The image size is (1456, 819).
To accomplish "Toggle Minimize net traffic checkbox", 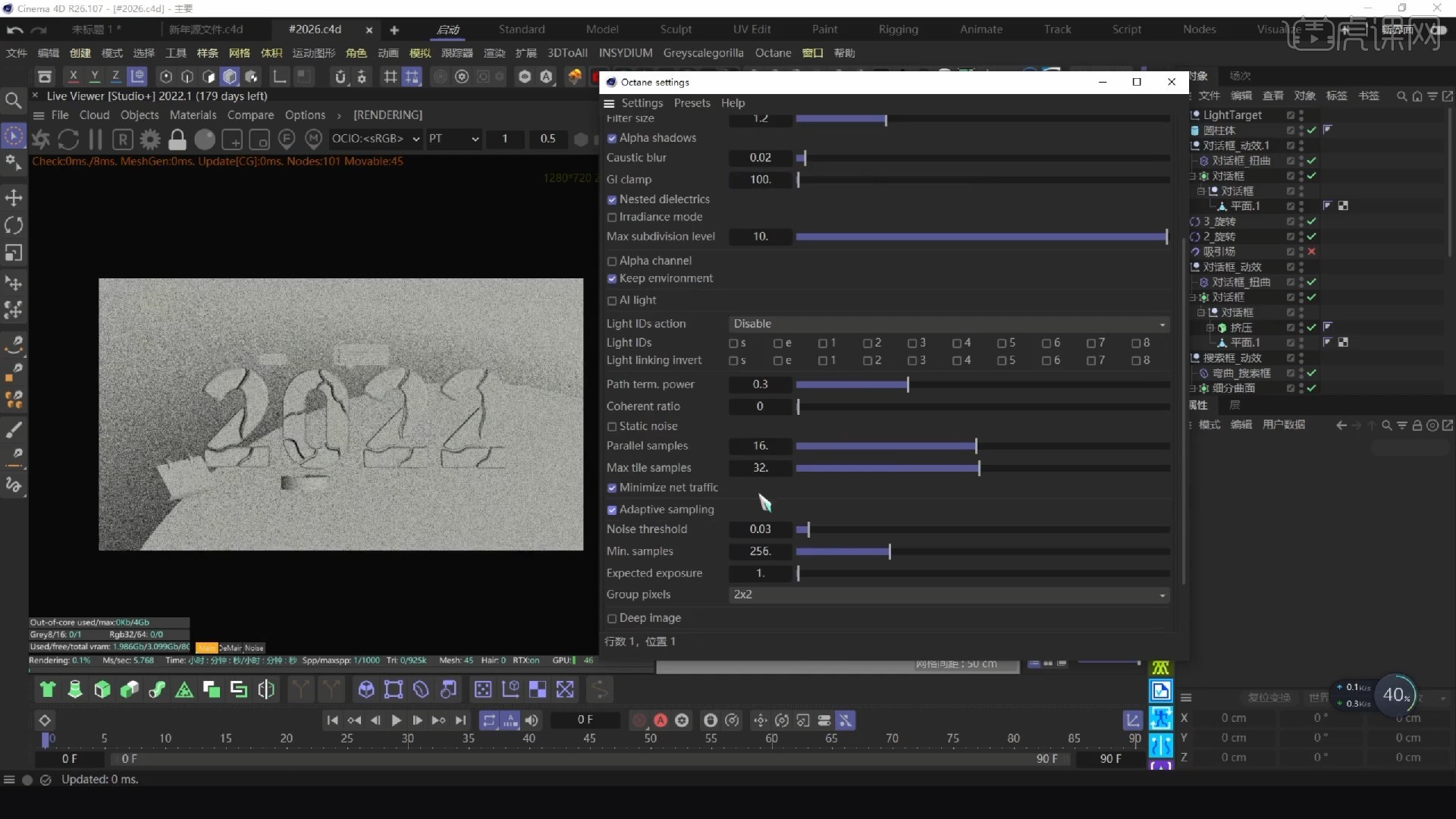I will [612, 488].
